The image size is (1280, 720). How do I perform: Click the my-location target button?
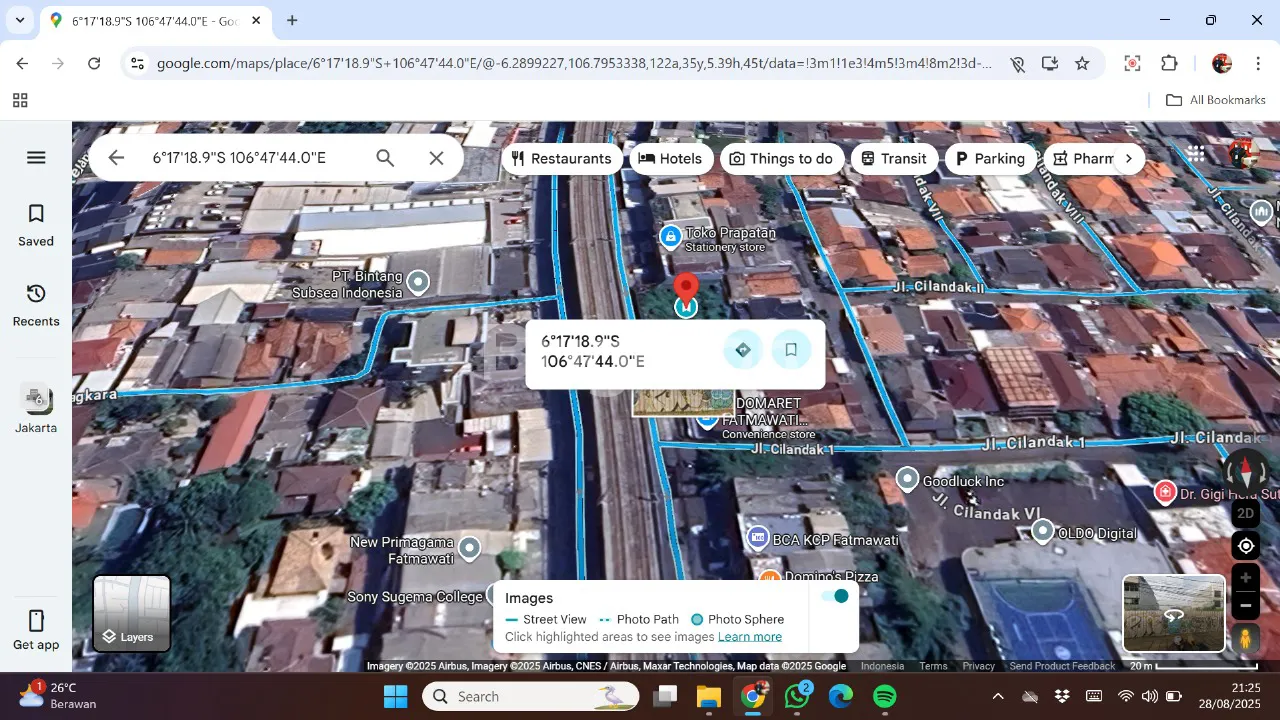pyautogui.click(x=1246, y=546)
